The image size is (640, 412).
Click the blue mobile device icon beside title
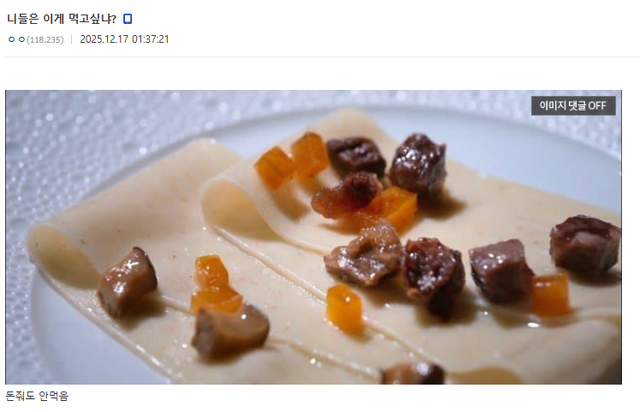pyautogui.click(x=128, y=19)
